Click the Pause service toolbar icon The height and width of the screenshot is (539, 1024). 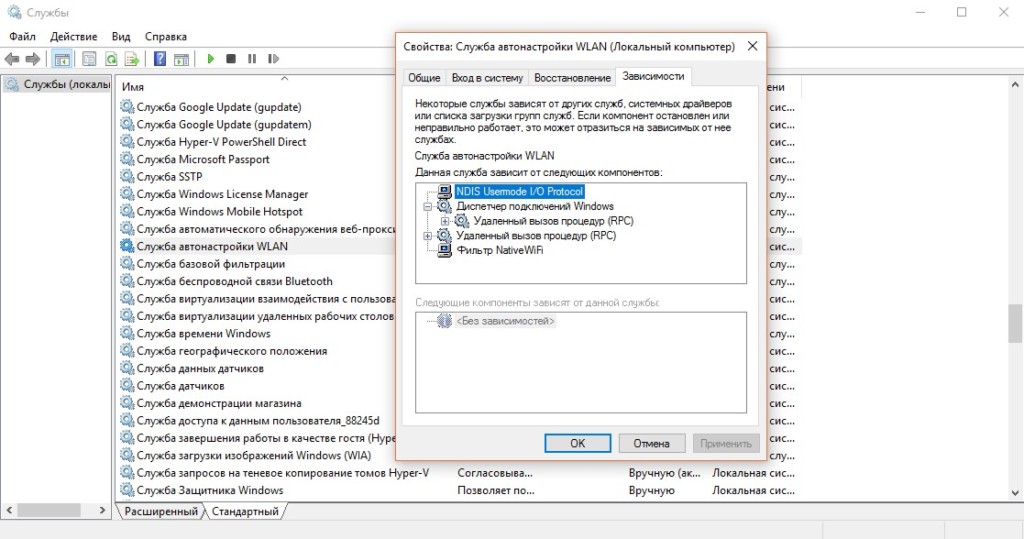[251, 59]
